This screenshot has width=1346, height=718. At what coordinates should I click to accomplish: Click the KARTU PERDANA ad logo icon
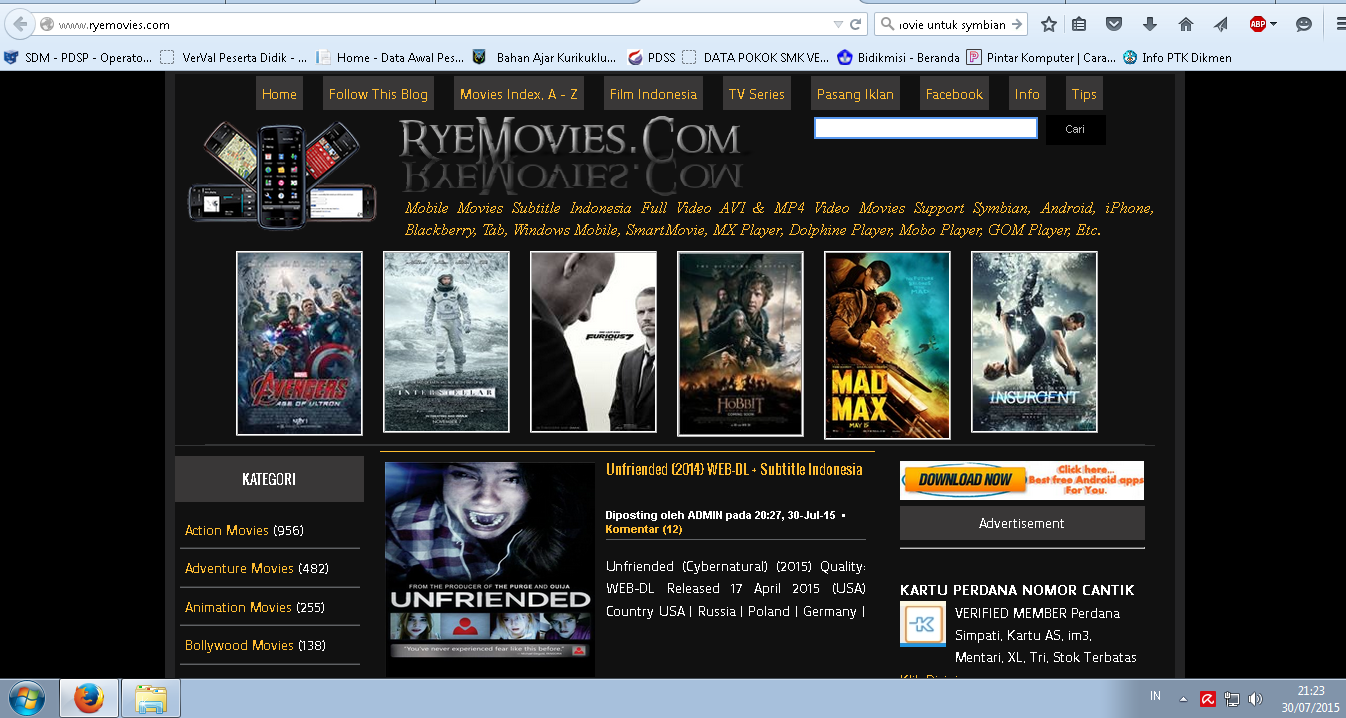(x=922, y=624)
